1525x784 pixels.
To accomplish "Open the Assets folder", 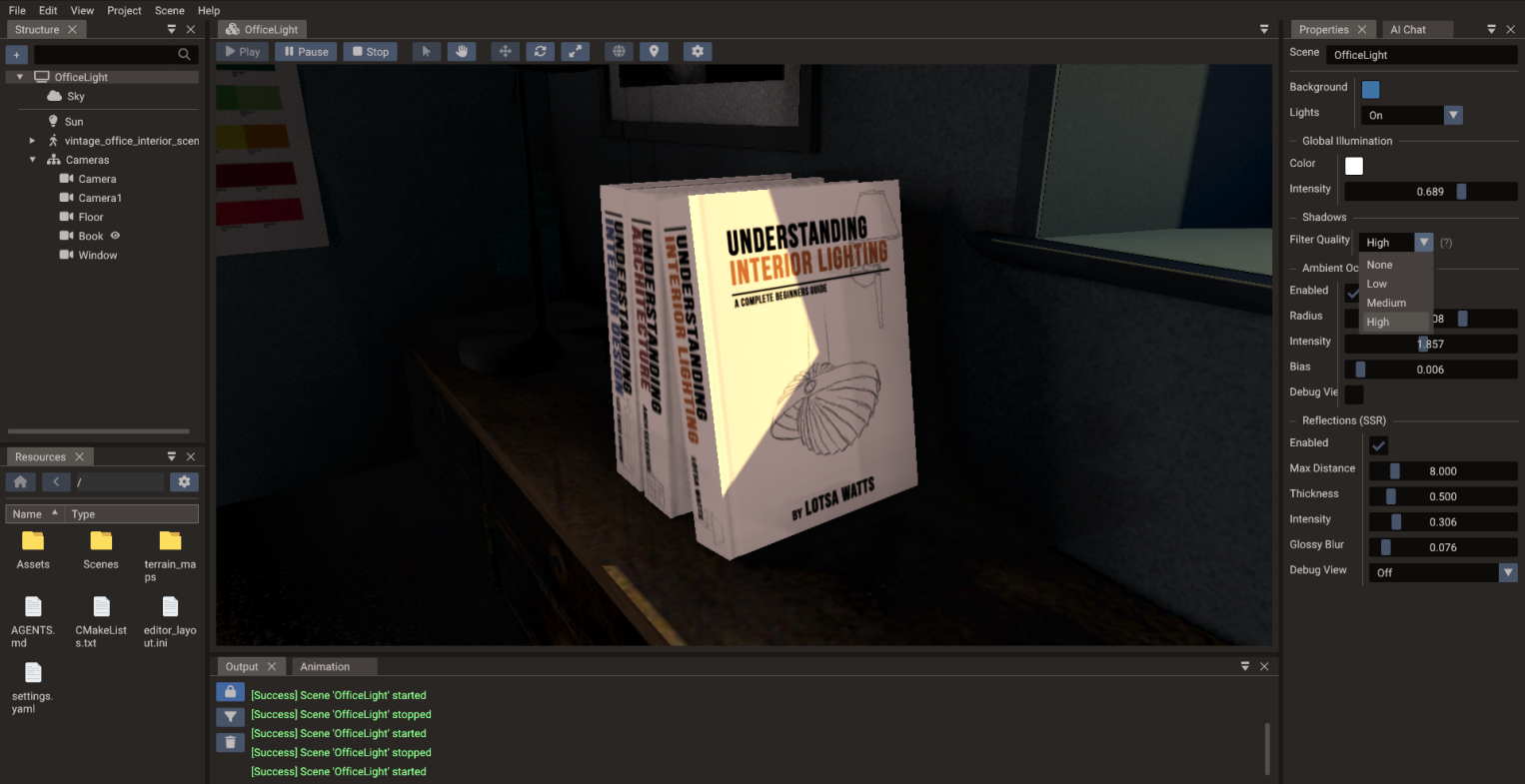I will tap(33, 549).
